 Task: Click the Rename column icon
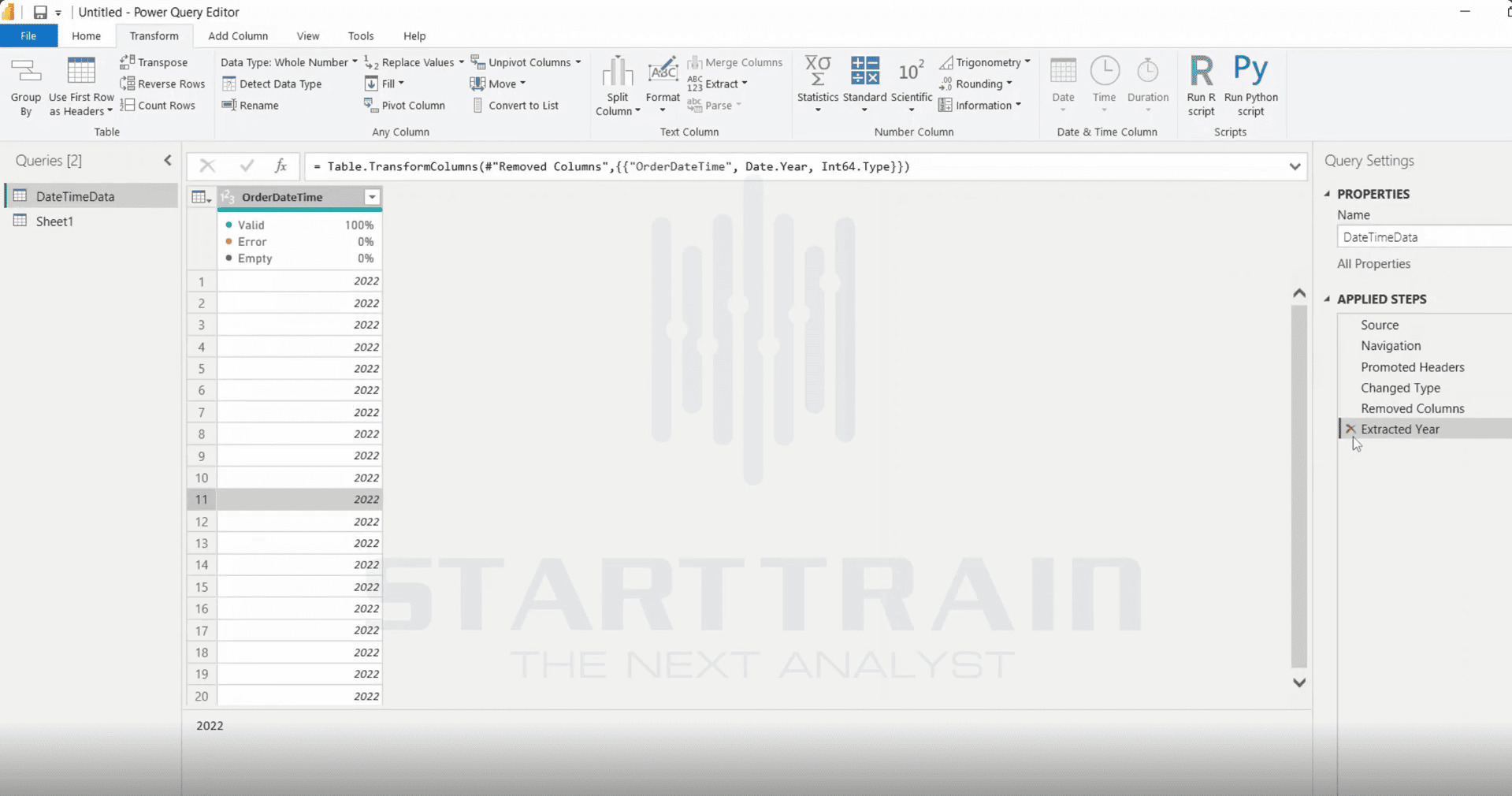[229, 105]
